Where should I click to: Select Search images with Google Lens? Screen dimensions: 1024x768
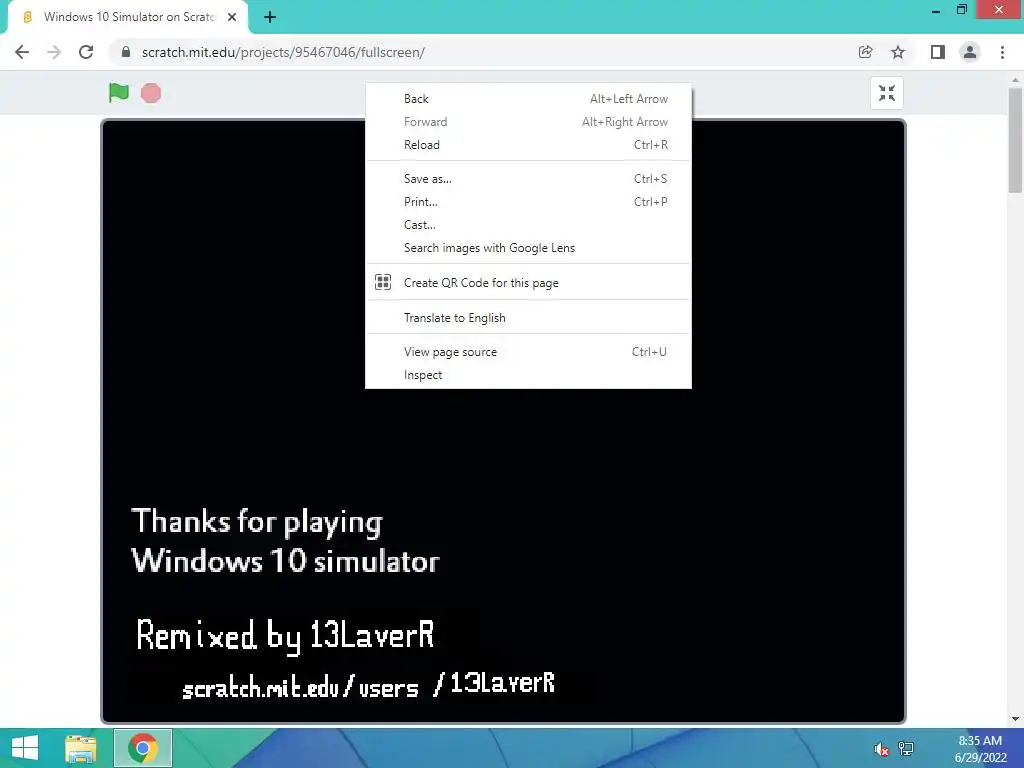click(528, 248)
